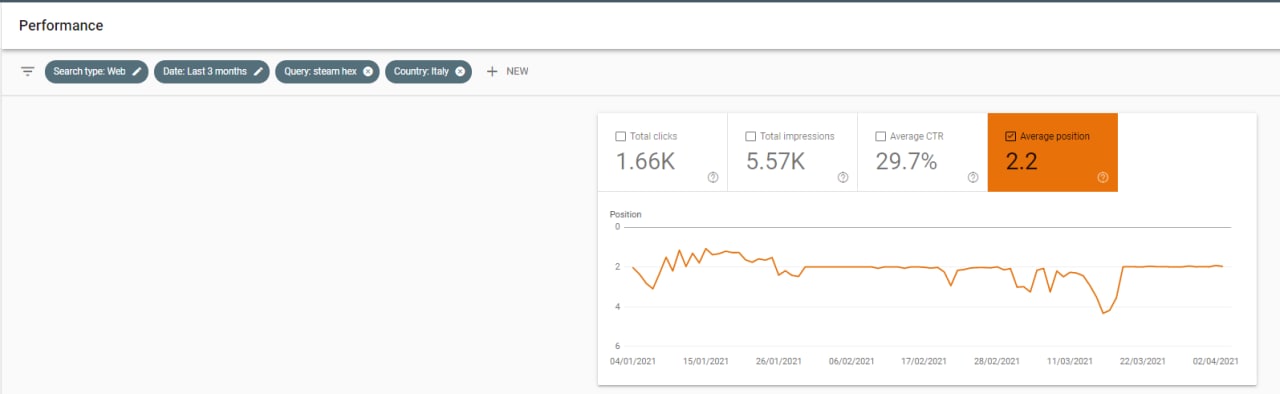Select the Date: Last 3 months chip
The image size is (1280, 394).
click(x=211, y=71)
